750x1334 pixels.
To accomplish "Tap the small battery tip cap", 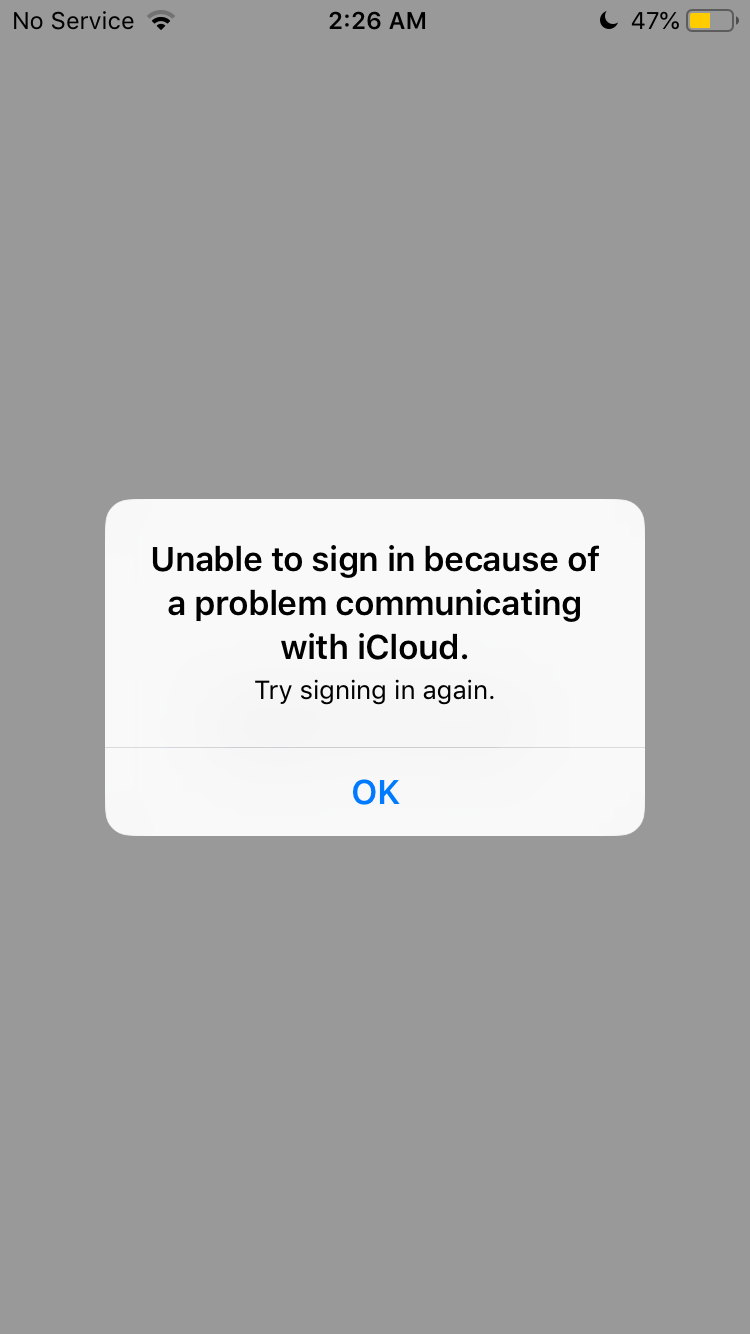I will 737,21.
